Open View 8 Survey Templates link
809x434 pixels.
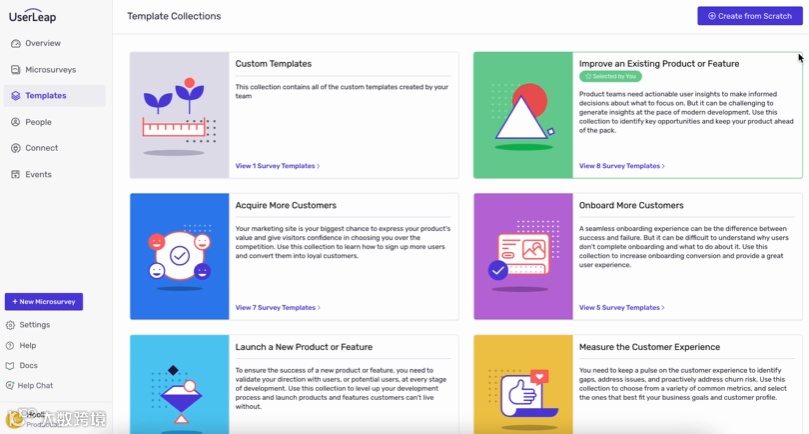point(619,166)
